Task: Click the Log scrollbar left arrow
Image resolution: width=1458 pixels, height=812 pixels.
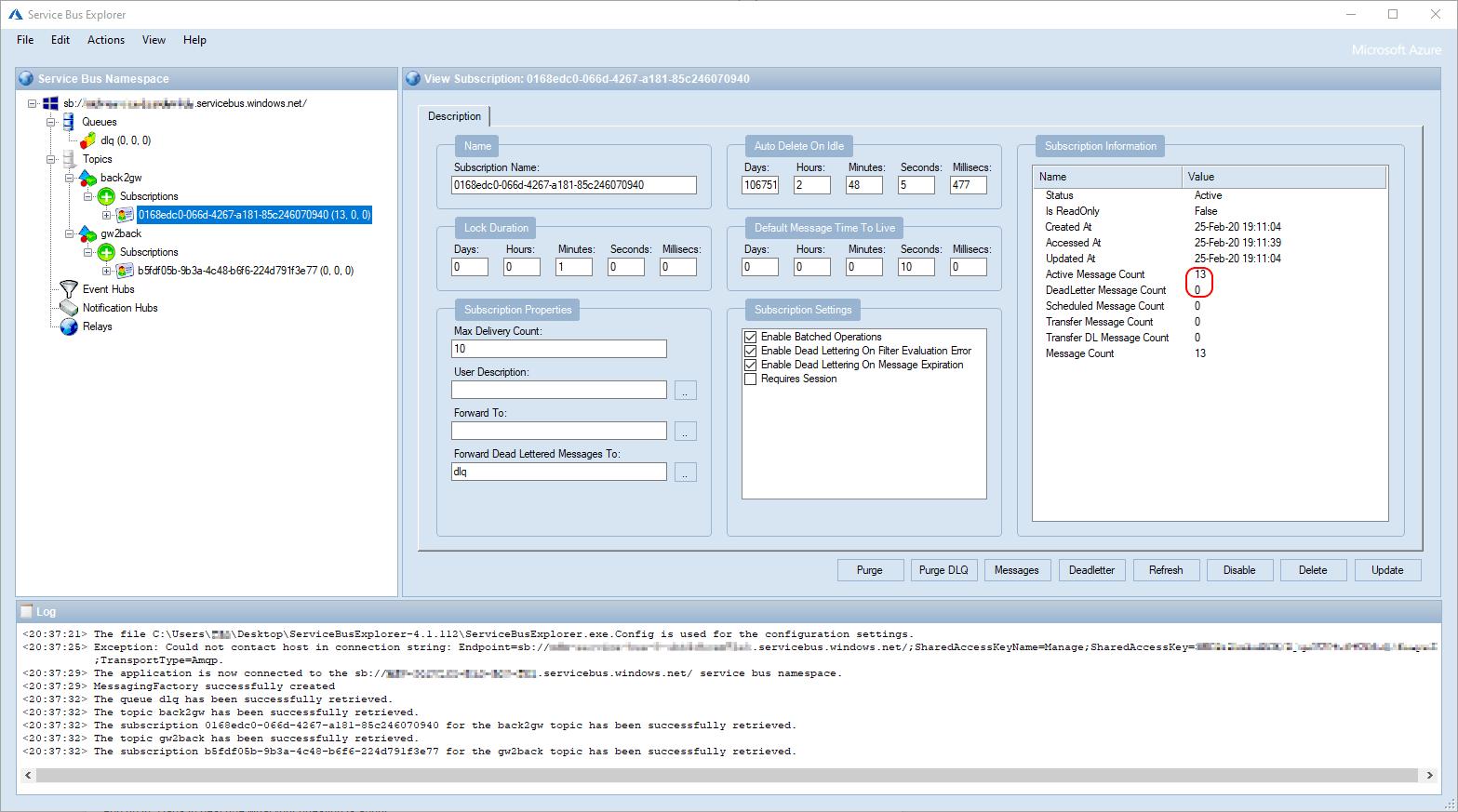Action: (x=28, y=775)
